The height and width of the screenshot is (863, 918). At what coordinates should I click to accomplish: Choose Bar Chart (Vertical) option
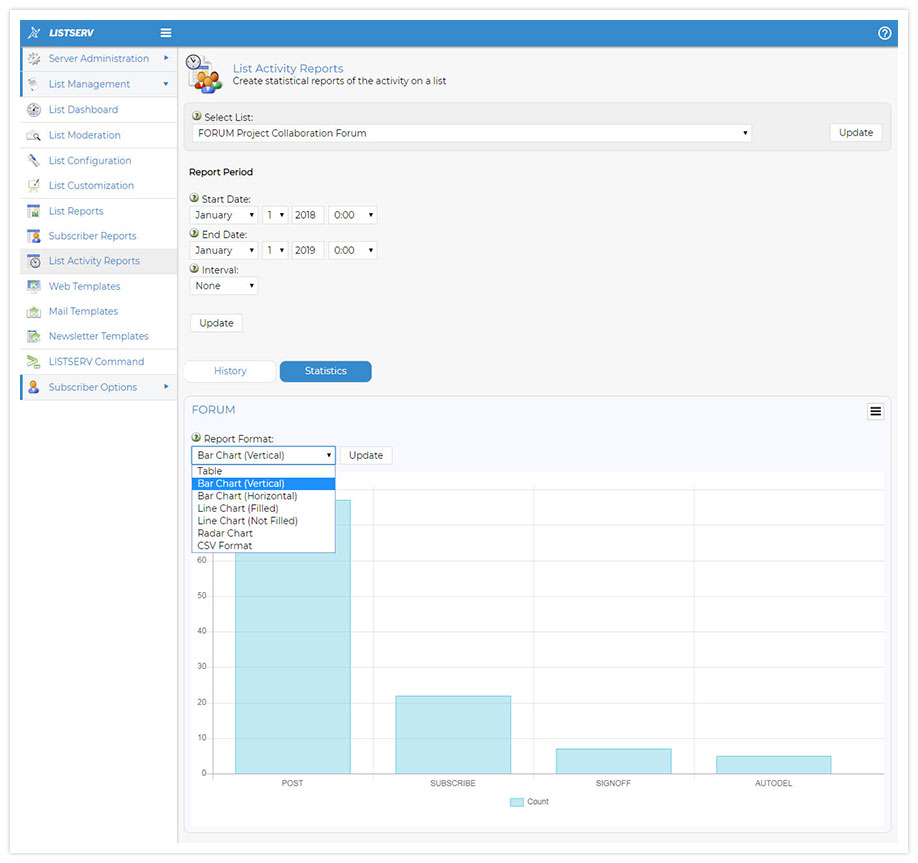pos(263,484)
